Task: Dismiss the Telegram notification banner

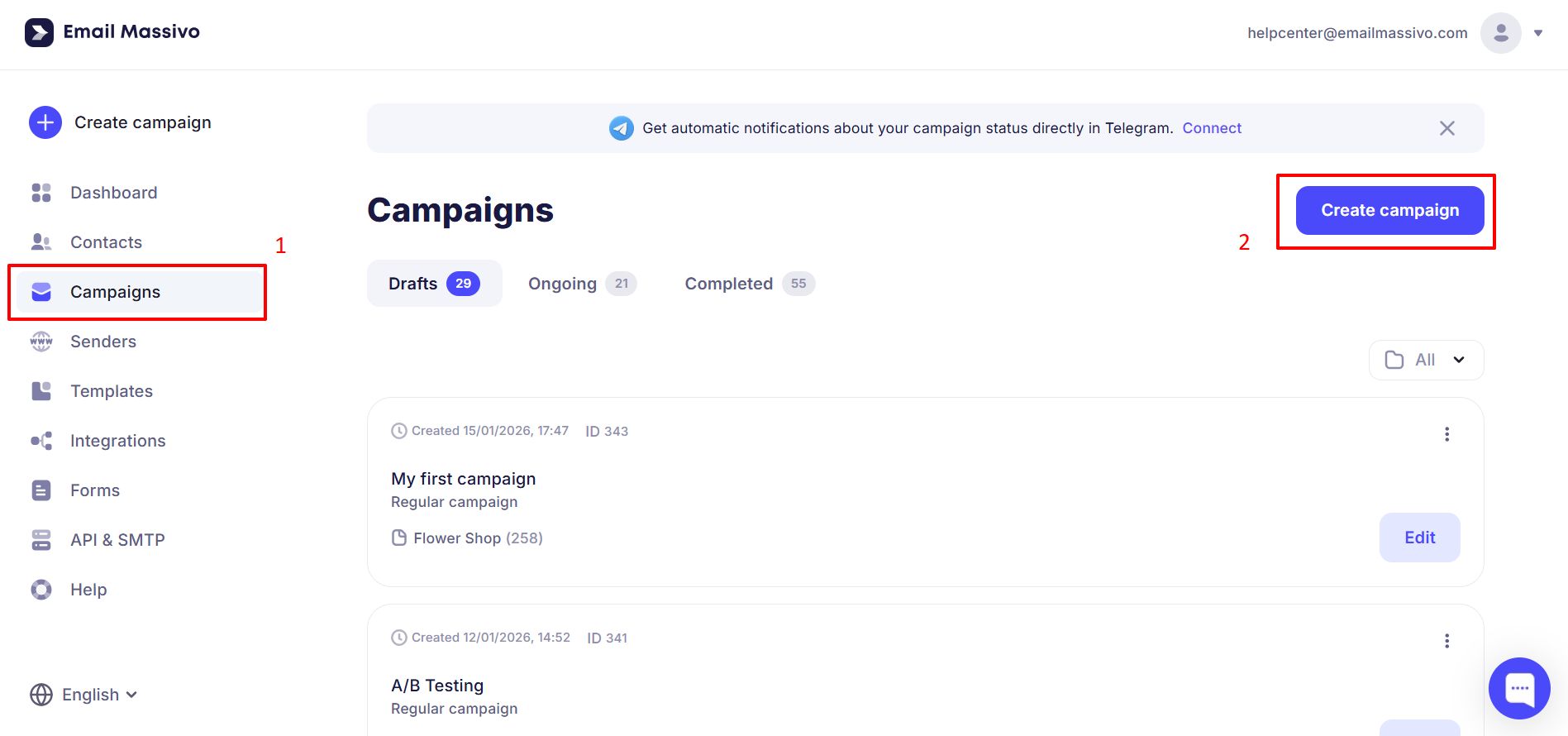Action: [x=1446, y=128]
